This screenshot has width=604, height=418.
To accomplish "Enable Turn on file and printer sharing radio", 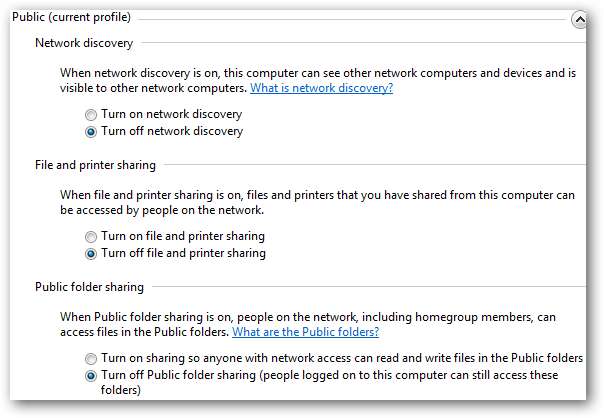I will coord(92,237).
